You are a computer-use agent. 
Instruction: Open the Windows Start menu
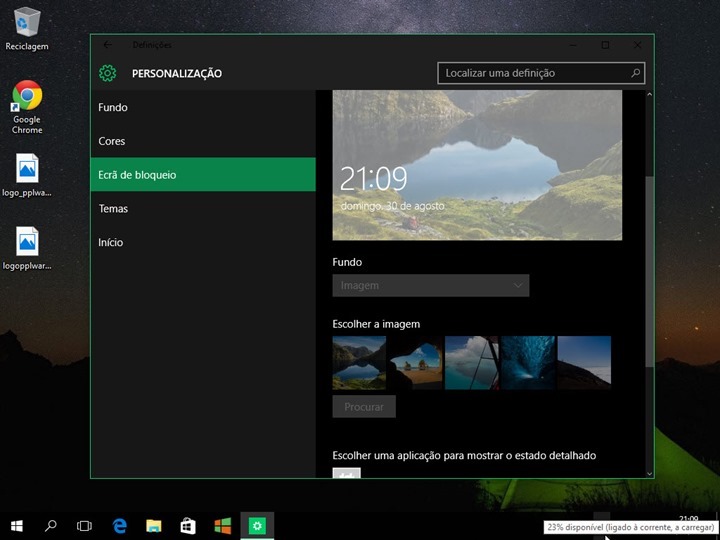point(17,526)
